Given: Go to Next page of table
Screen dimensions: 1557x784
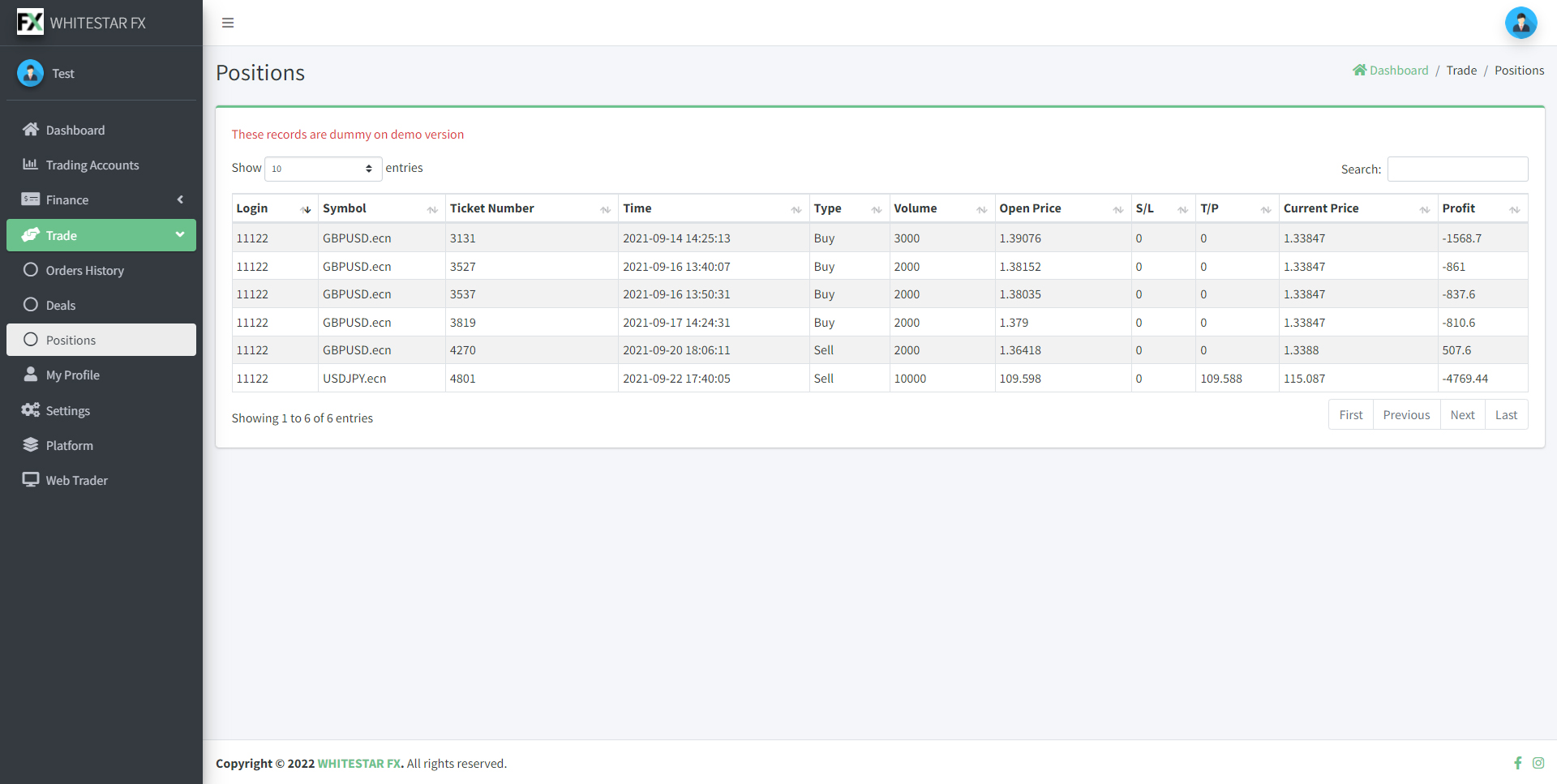Looking at the screenshot, I should coord(1462,414).
